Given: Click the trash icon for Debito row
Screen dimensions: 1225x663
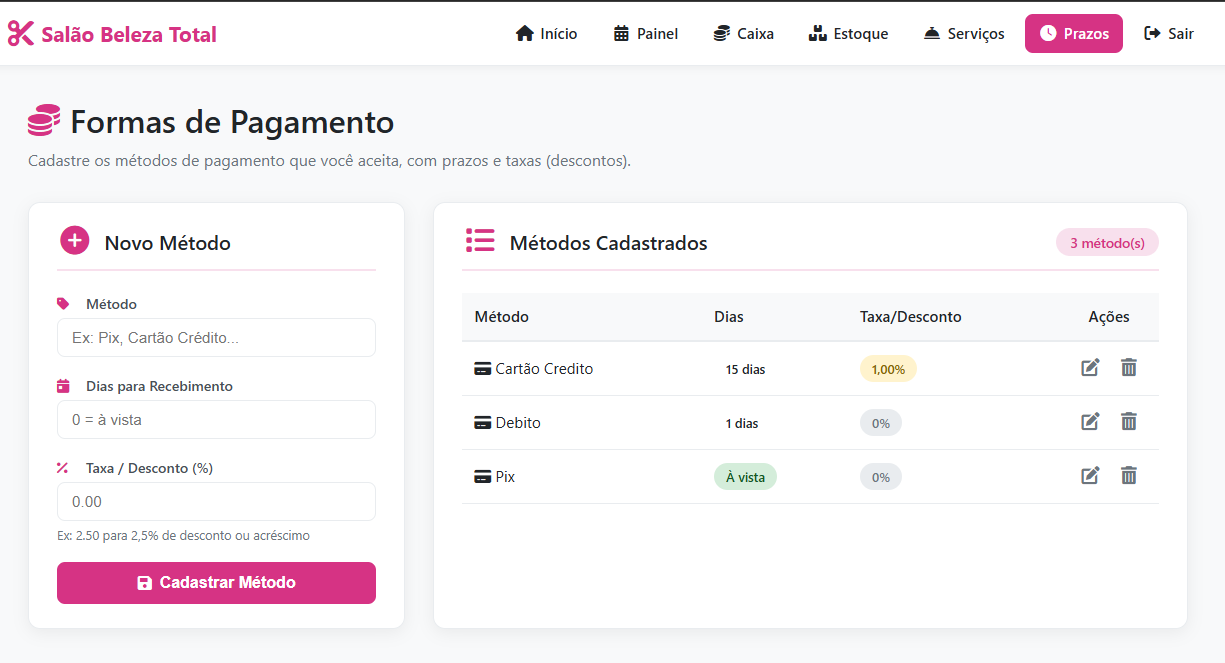Looking at the screenshot, I should click(x=1129, y=422).
